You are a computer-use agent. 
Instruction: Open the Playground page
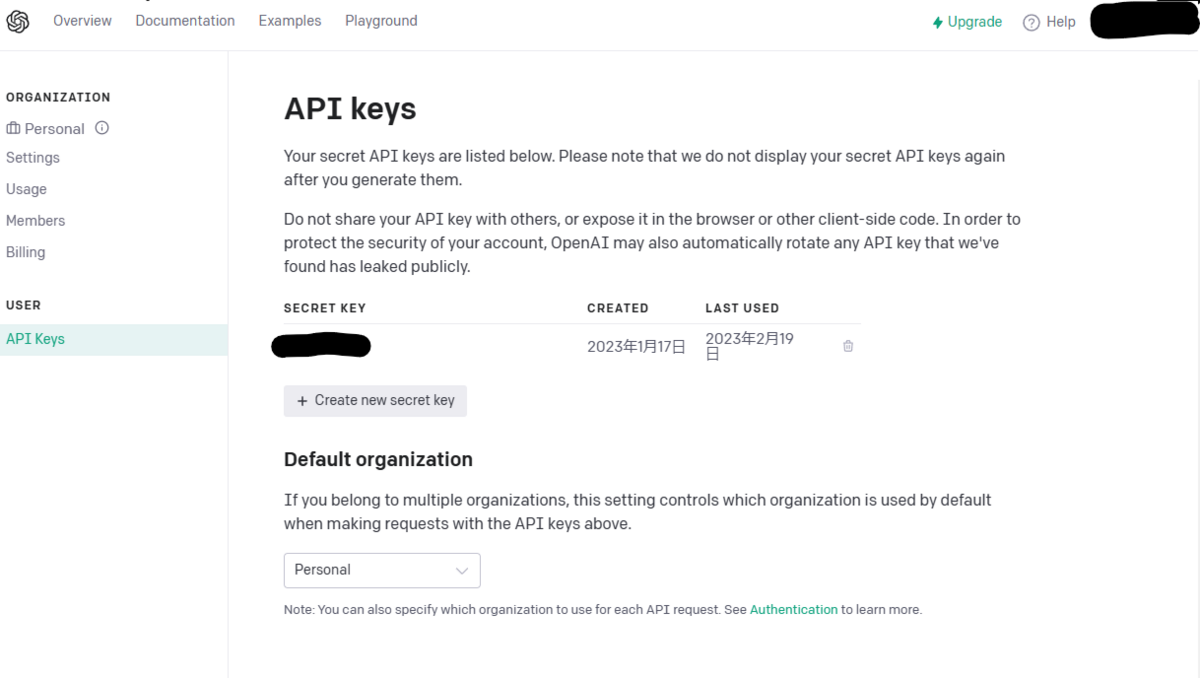[x=381, y=20]
